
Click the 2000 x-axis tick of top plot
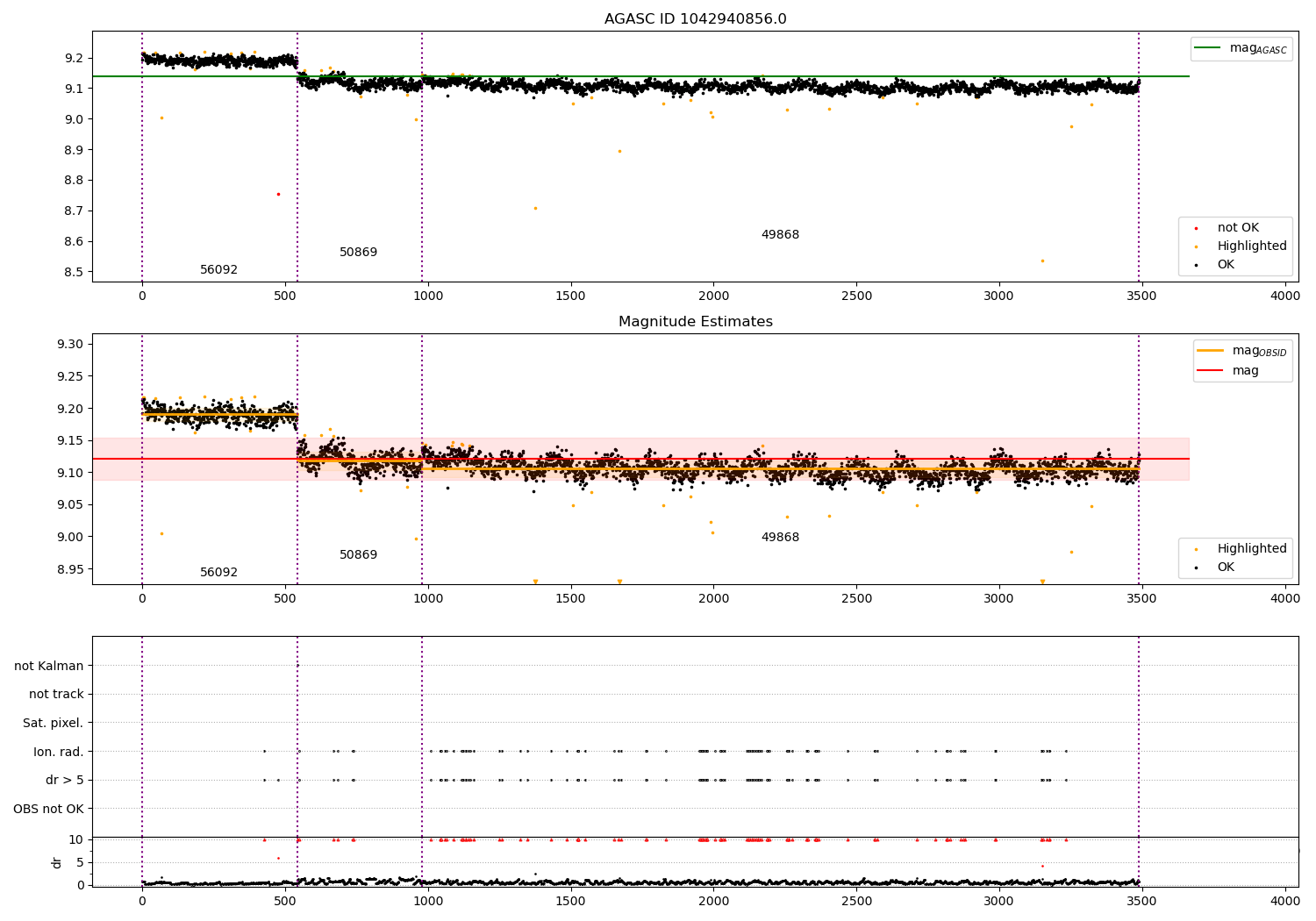[x=713, y=296]
